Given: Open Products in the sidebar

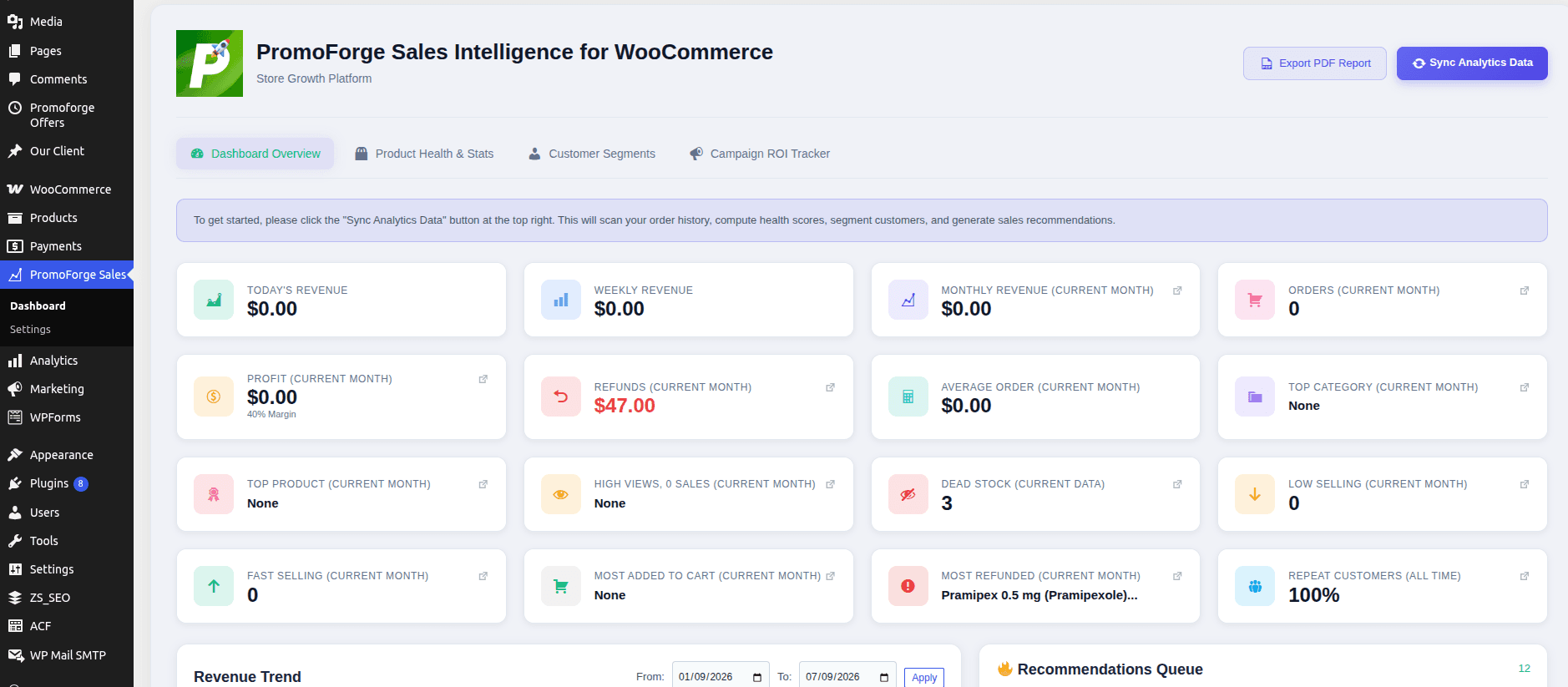Looking at the screenshot, I should [67, 218].
